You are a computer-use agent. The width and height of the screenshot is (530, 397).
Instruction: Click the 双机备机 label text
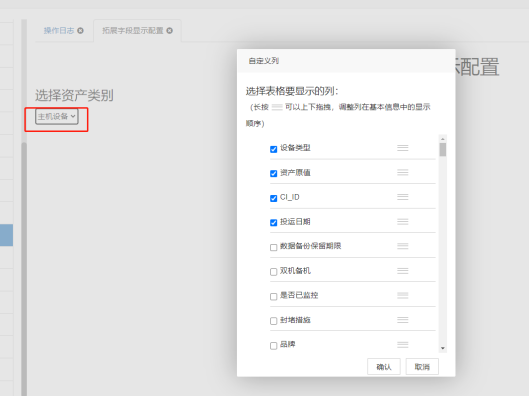click(x=295, y=271)
